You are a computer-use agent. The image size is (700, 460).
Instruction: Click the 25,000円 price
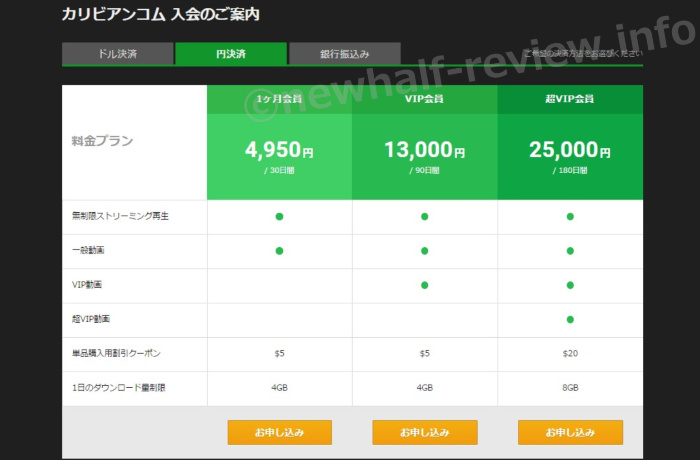click(570, 150)
